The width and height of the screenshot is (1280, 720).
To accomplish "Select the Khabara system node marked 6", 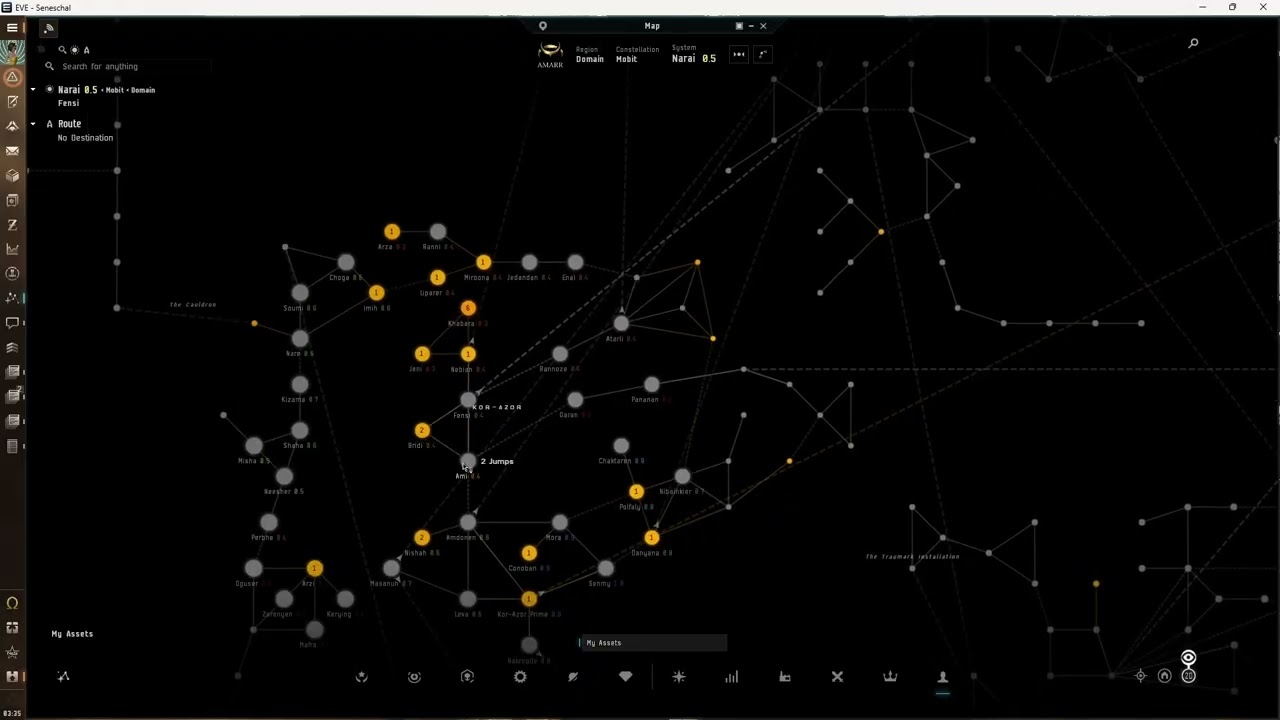I will pyautogui.click(x=468, y=308).
